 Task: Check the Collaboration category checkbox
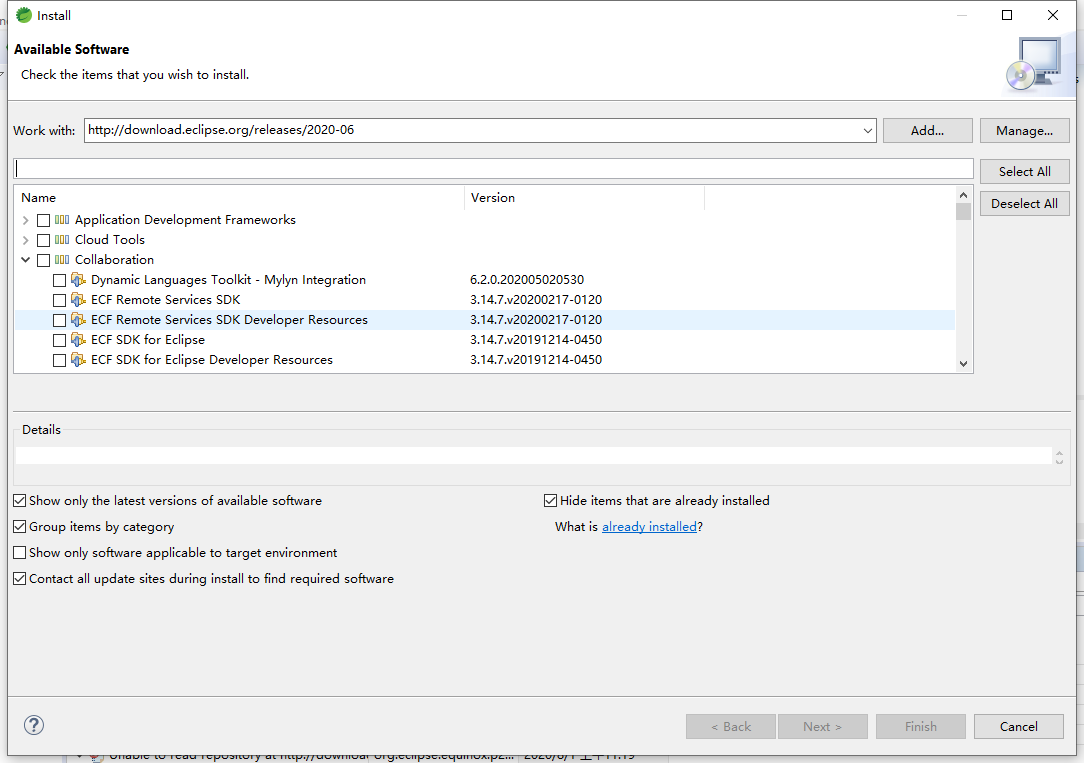[44, 261]
